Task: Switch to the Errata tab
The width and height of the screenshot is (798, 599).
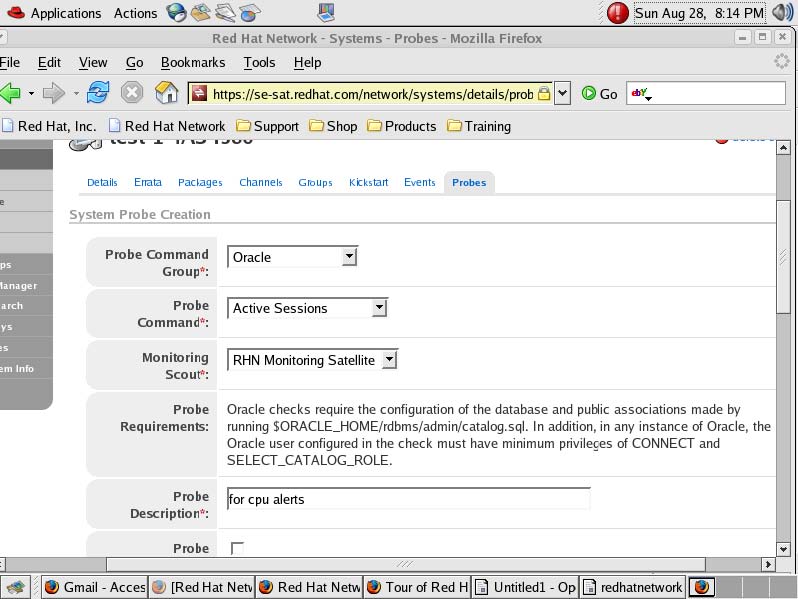Action: click(148, 182)
